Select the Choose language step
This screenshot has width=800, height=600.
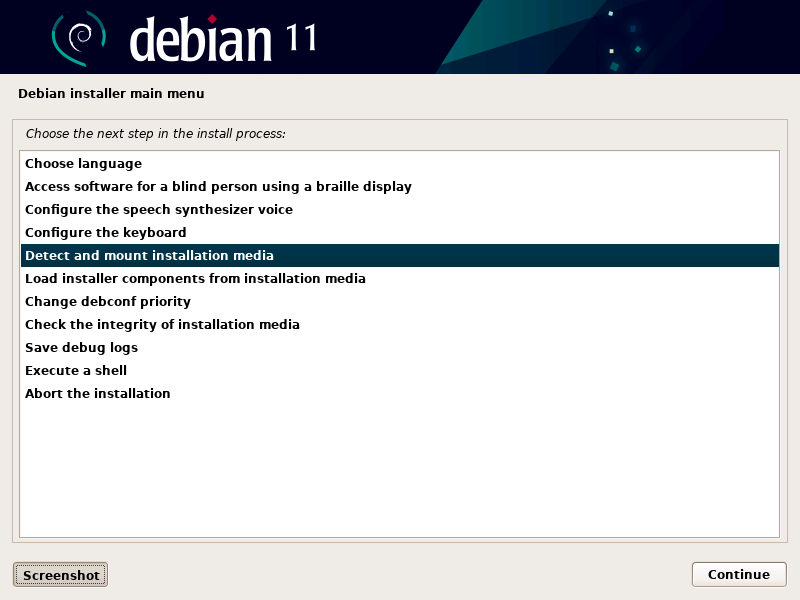(x=400, y=163)
